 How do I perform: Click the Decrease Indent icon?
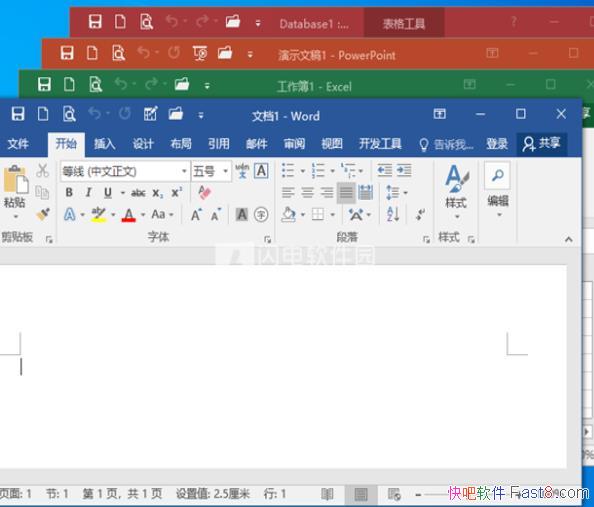coord(385,171)
